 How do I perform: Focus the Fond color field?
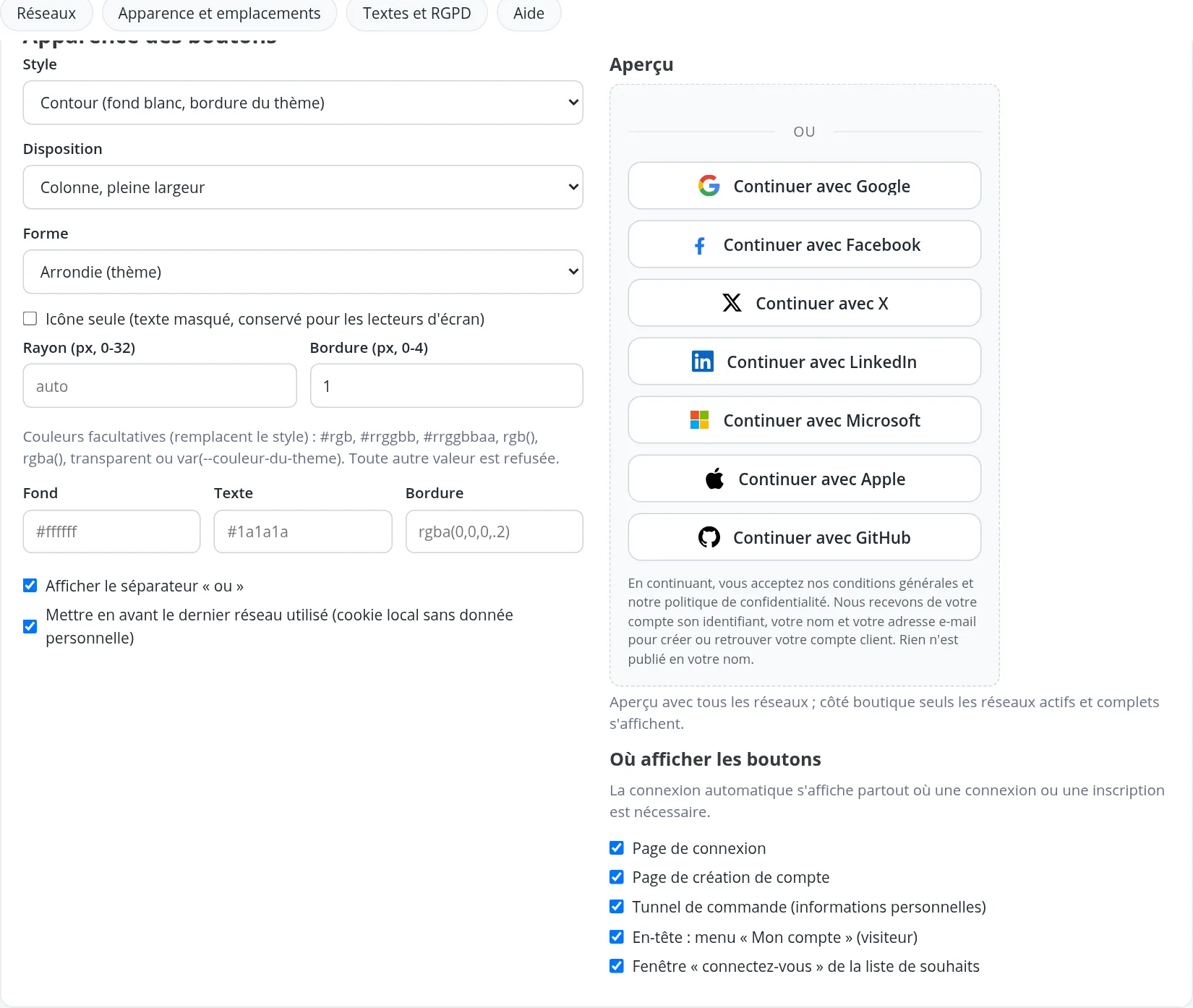point(111,531)
